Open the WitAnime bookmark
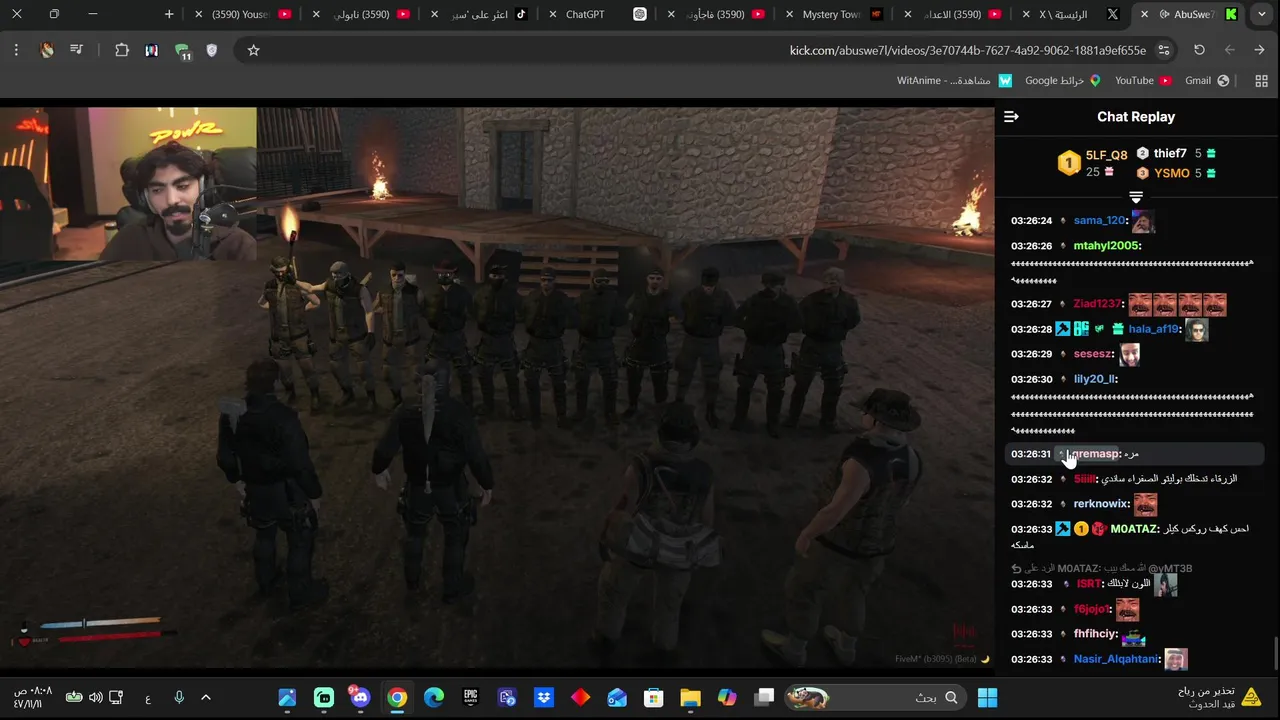1280x720 pixels. pyautogui.click(x=954, y=81)
